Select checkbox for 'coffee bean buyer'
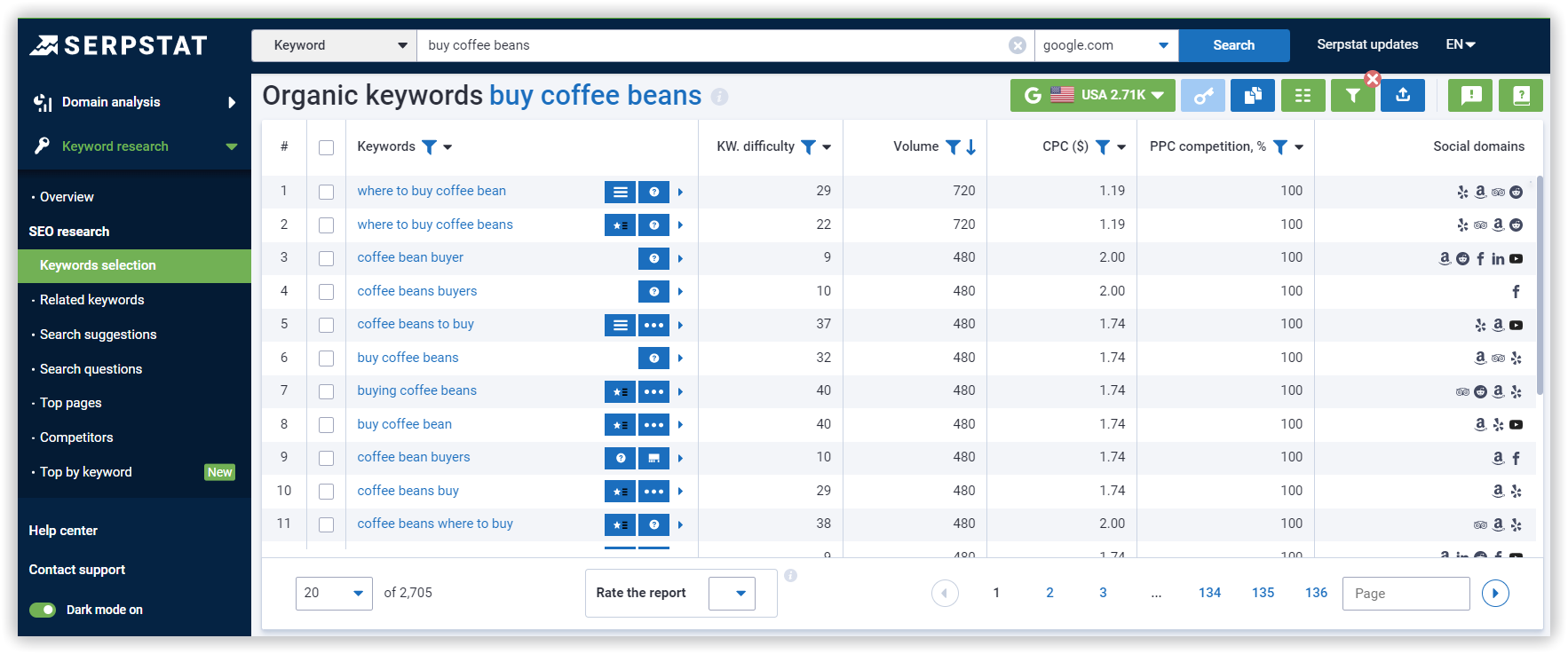The height and width of the screenshot is (654, 1568). click(326, 258)
